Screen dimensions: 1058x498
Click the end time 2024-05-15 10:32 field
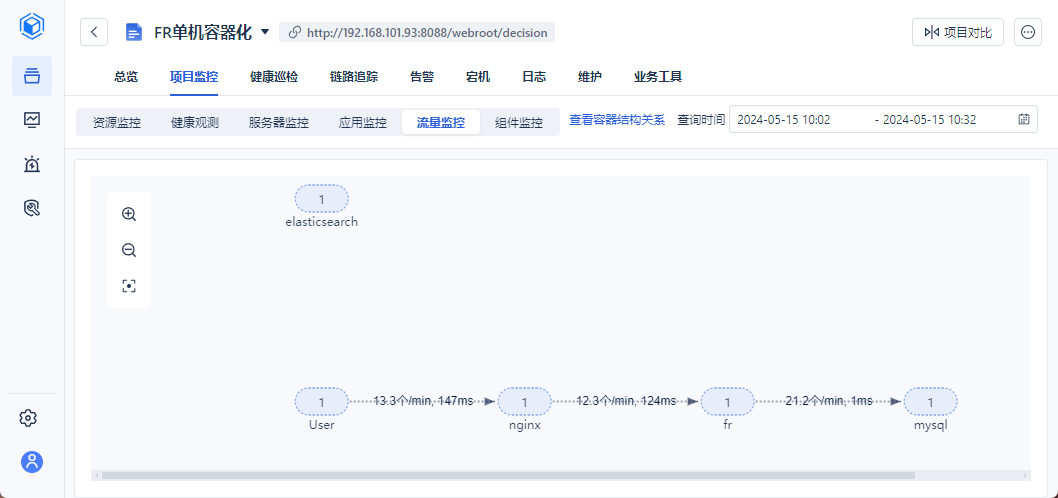(929, 120)
